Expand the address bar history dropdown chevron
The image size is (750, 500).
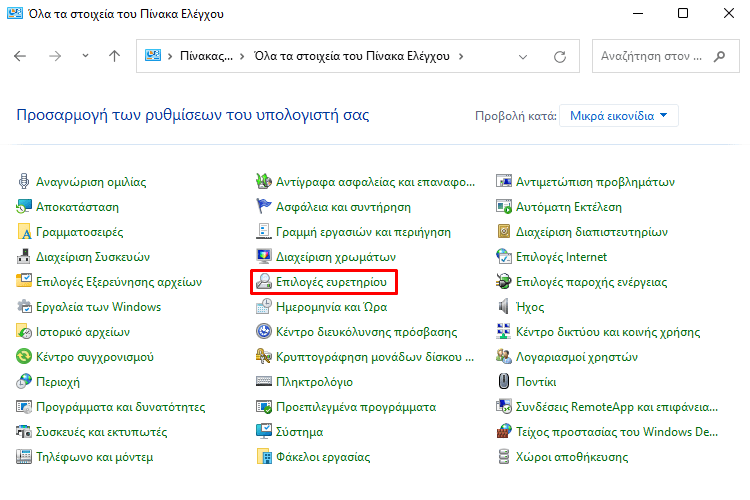tap(523, 56)
